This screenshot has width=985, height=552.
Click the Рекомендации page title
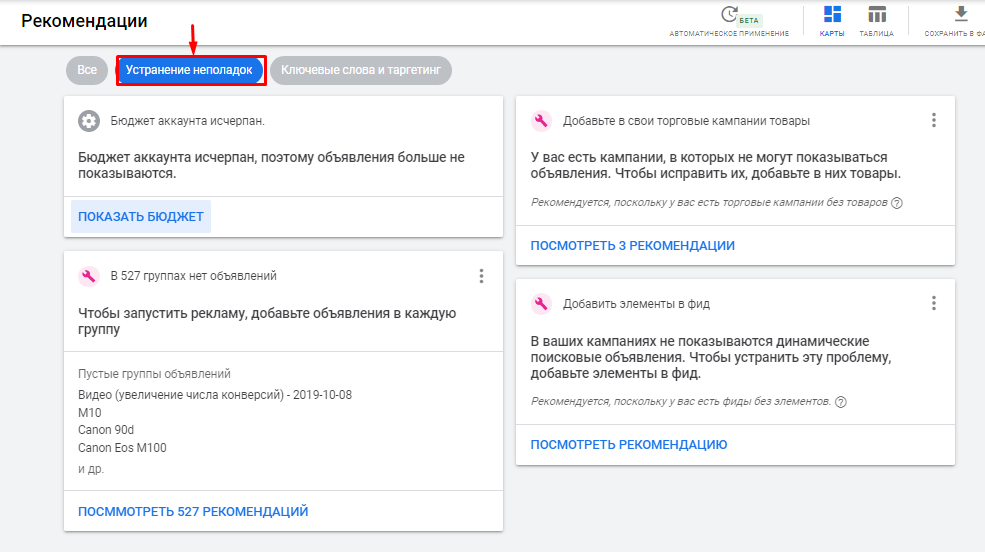point(84,21)
